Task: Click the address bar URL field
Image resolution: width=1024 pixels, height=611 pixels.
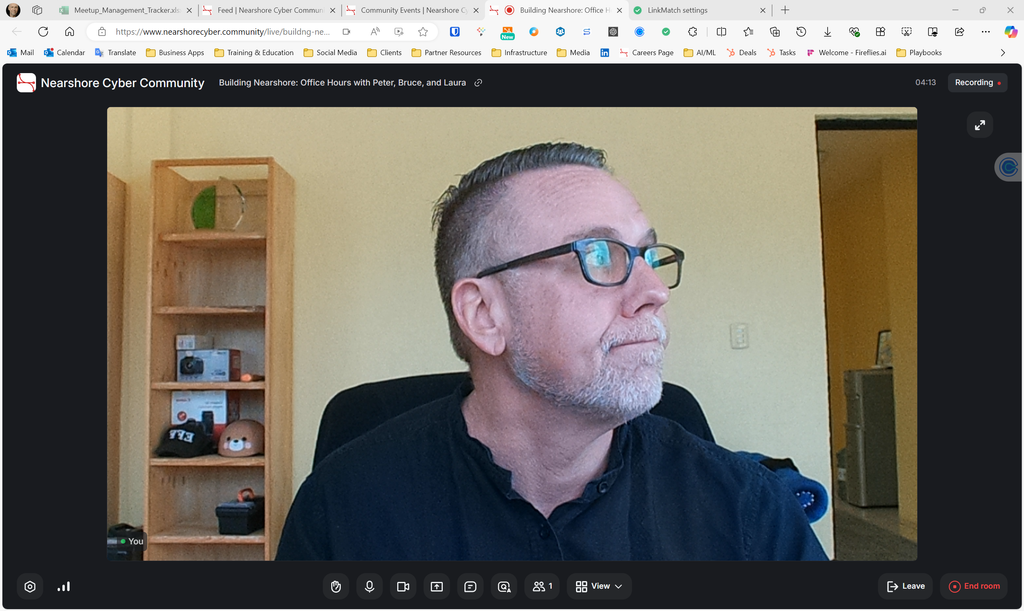Action: click(x=222, y=32)
